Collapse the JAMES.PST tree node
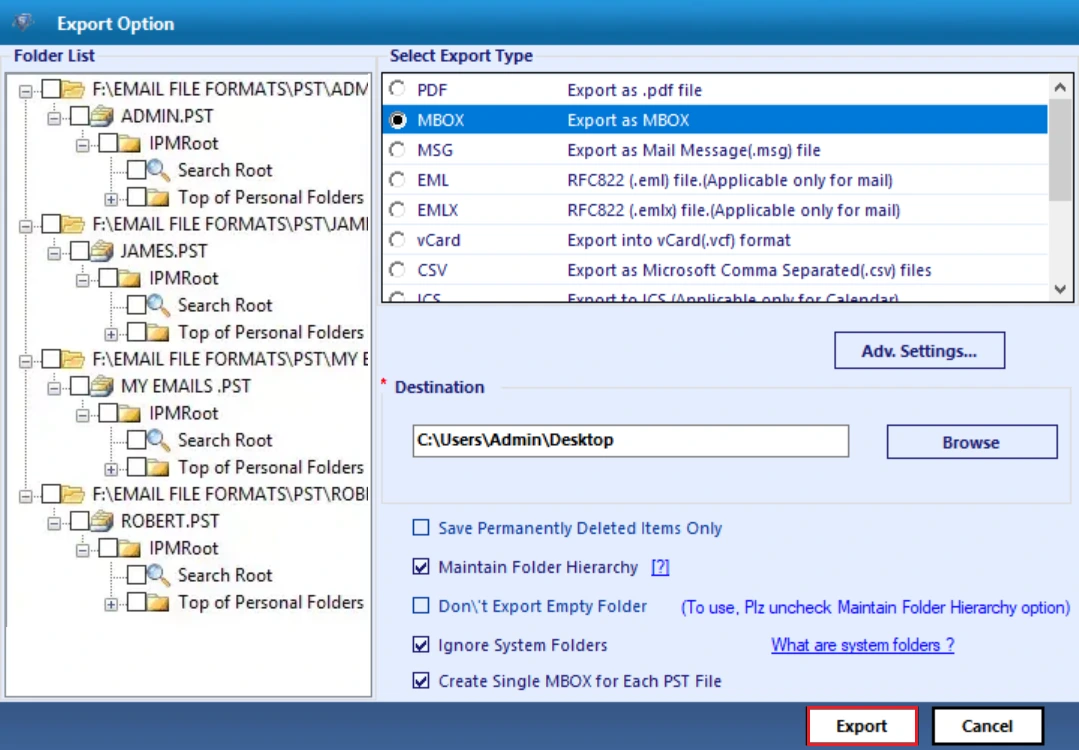Screen dimensions: 1079x750 point(54,253)
